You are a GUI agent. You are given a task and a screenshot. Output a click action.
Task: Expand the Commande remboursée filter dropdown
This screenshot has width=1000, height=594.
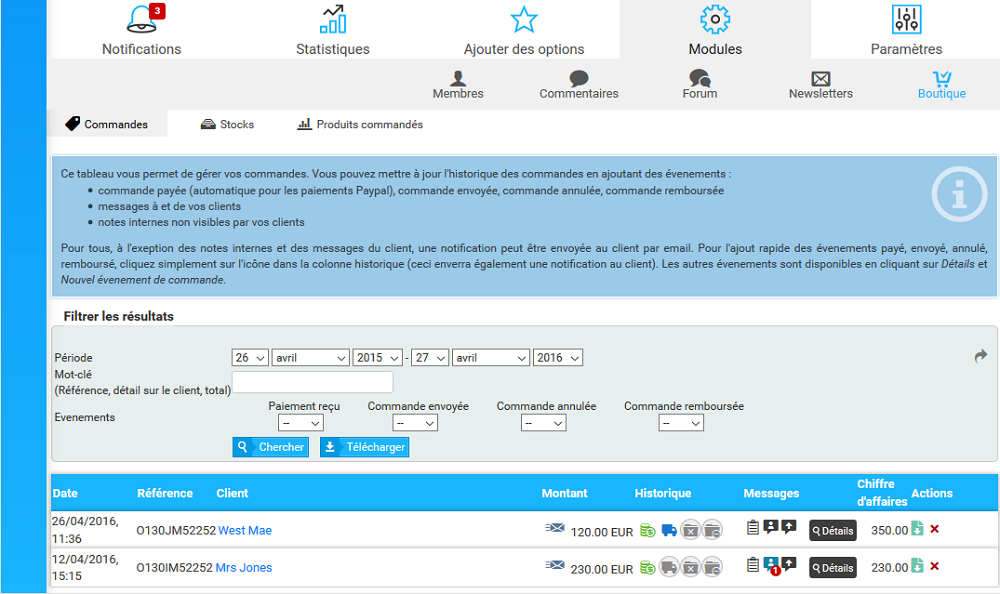click(681, 423)
